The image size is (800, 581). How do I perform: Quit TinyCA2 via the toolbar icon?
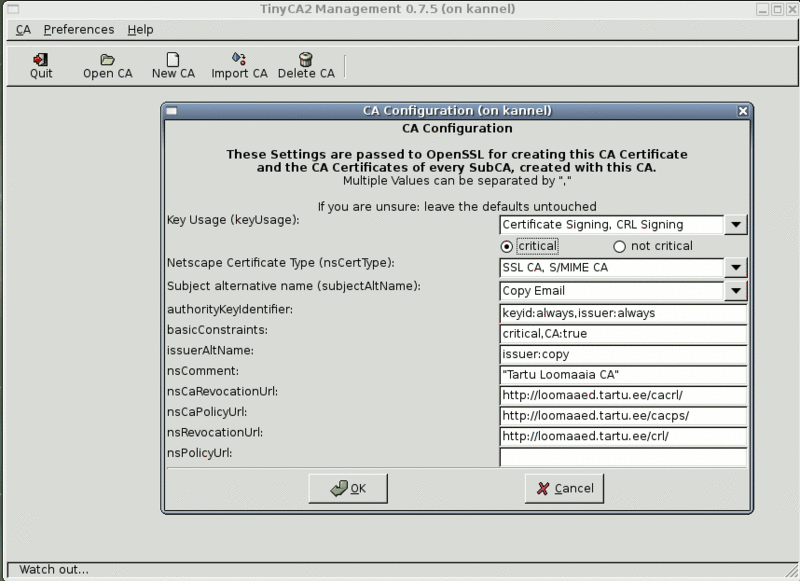tap(40, 63)
